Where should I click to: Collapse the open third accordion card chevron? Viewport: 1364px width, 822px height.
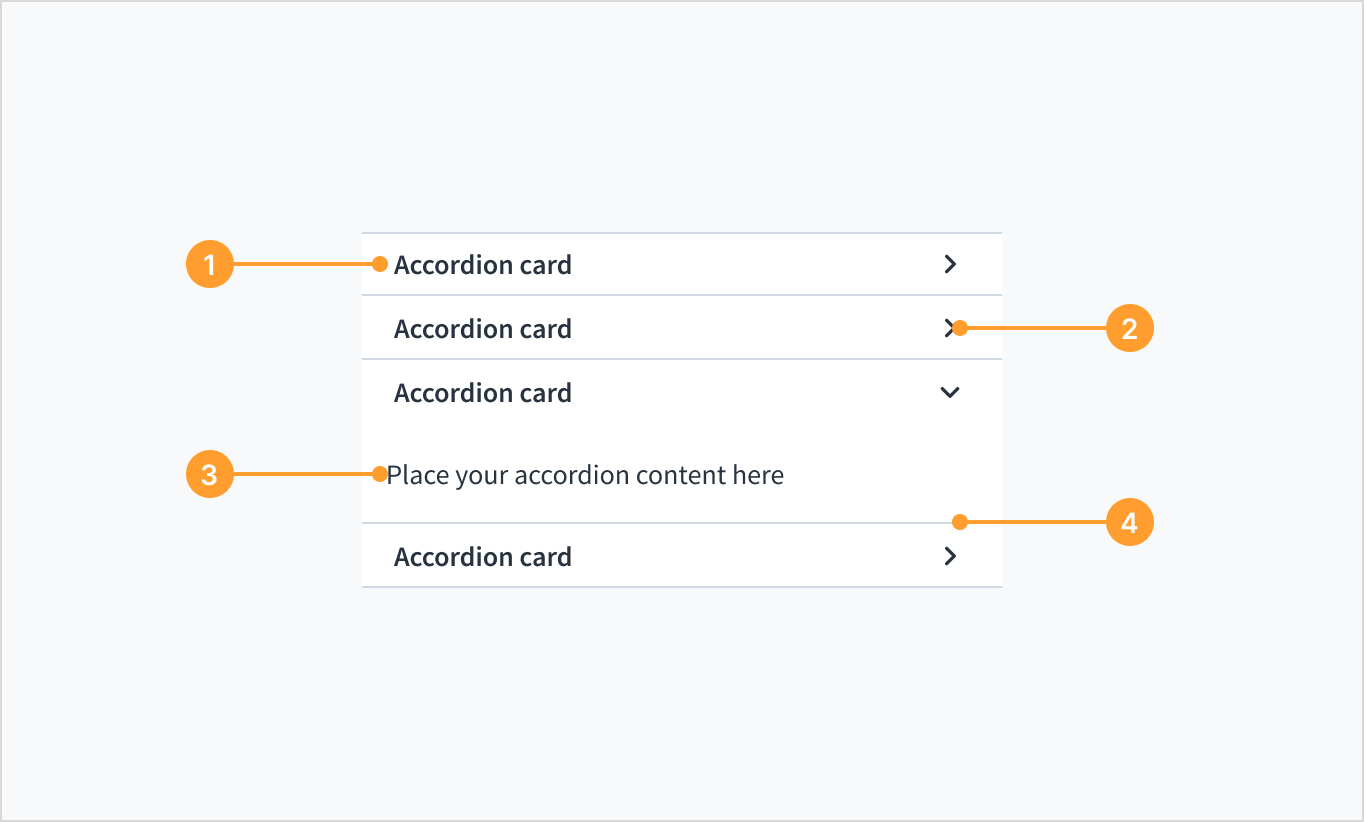pos(950,393)
